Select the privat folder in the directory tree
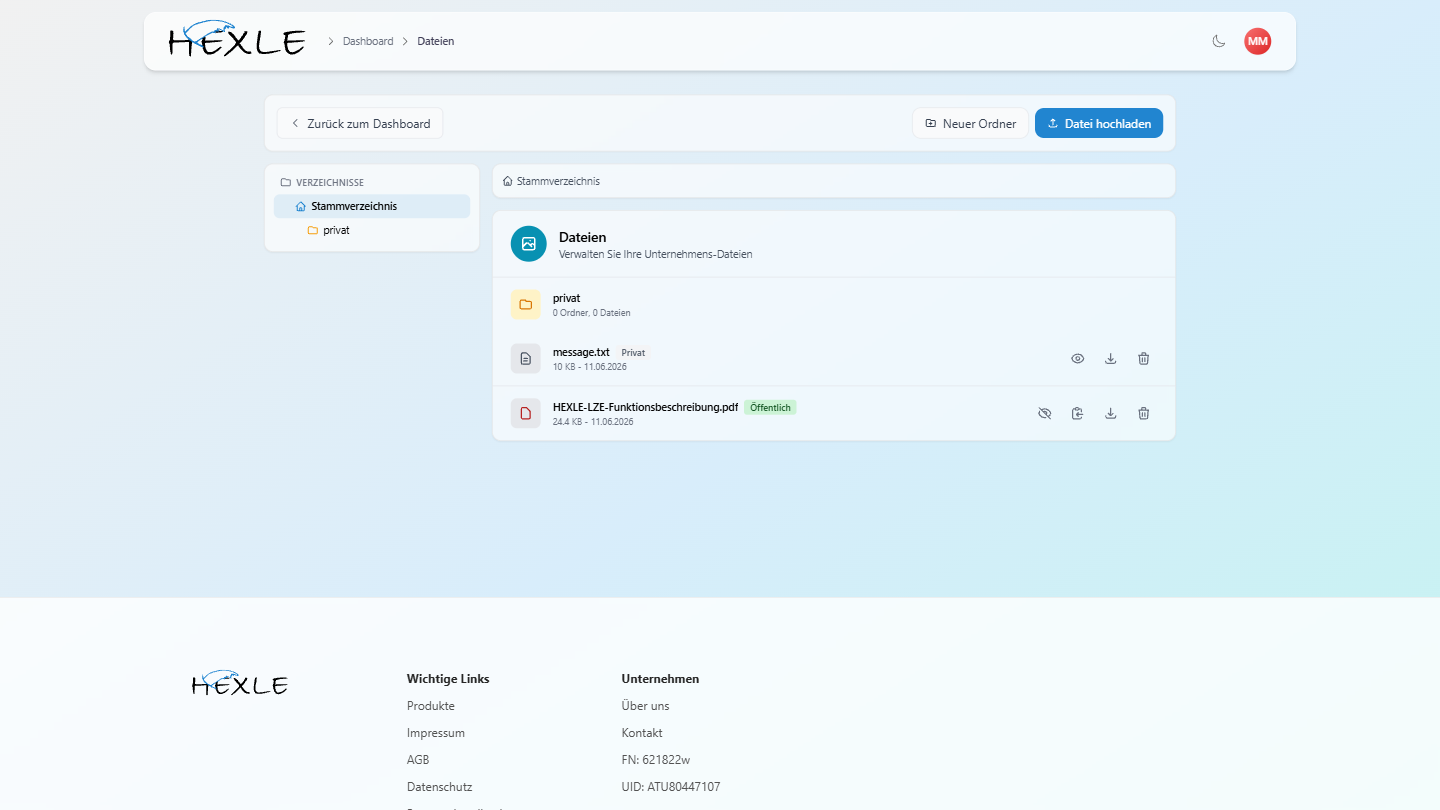 pyautogui.click(x=372, y=230)
